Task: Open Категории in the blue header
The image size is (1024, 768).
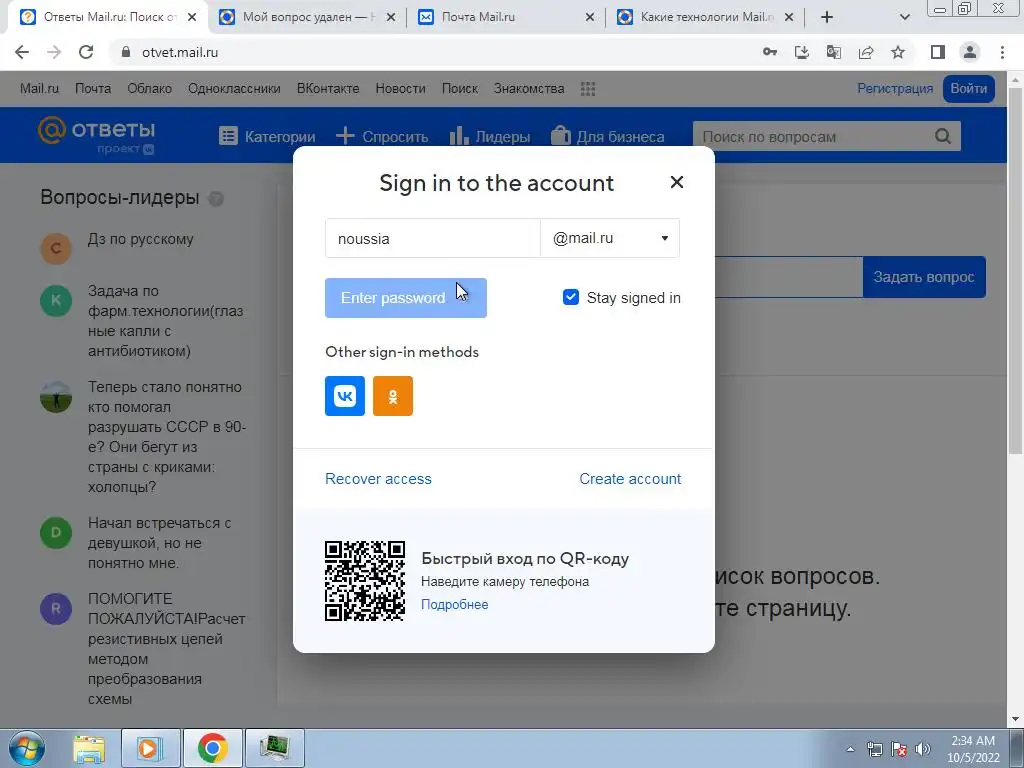Action: point(266,136)
